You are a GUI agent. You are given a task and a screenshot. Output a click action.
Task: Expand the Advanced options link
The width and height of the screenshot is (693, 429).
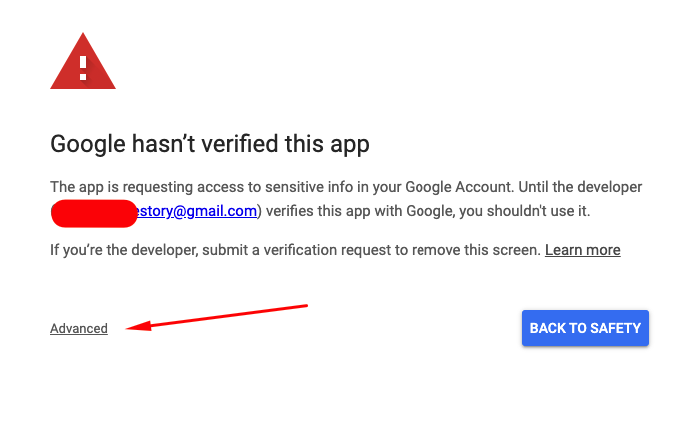tap(79, 328)
